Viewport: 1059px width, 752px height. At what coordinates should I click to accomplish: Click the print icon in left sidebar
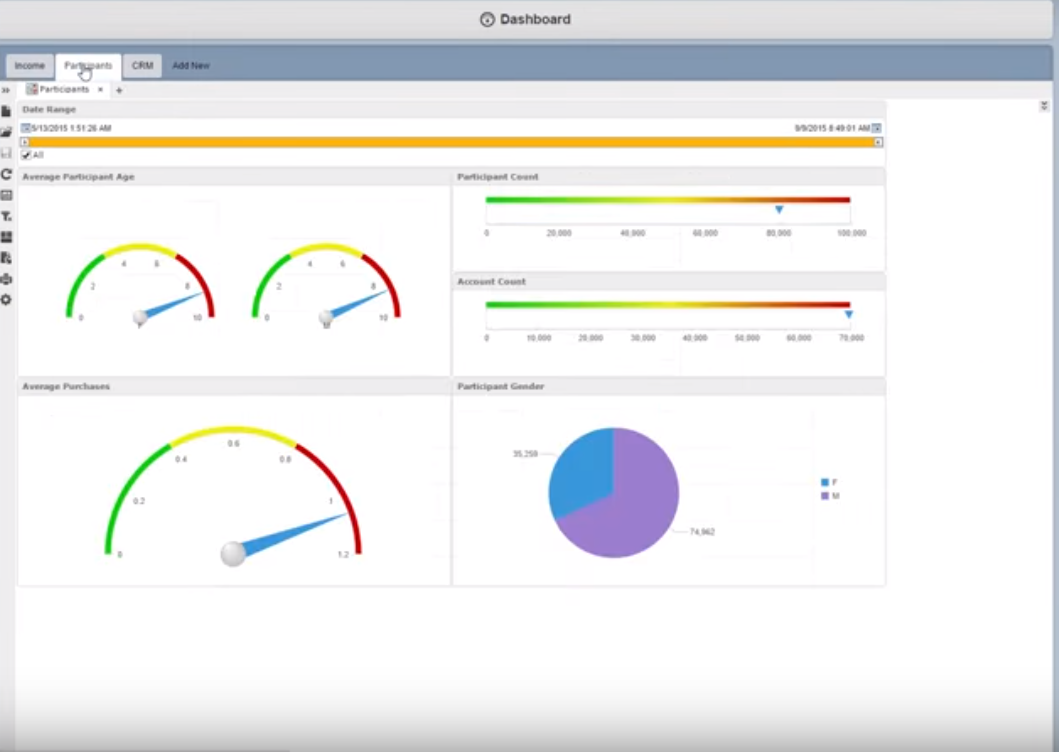pyautogui.click(x=6, y=279)
